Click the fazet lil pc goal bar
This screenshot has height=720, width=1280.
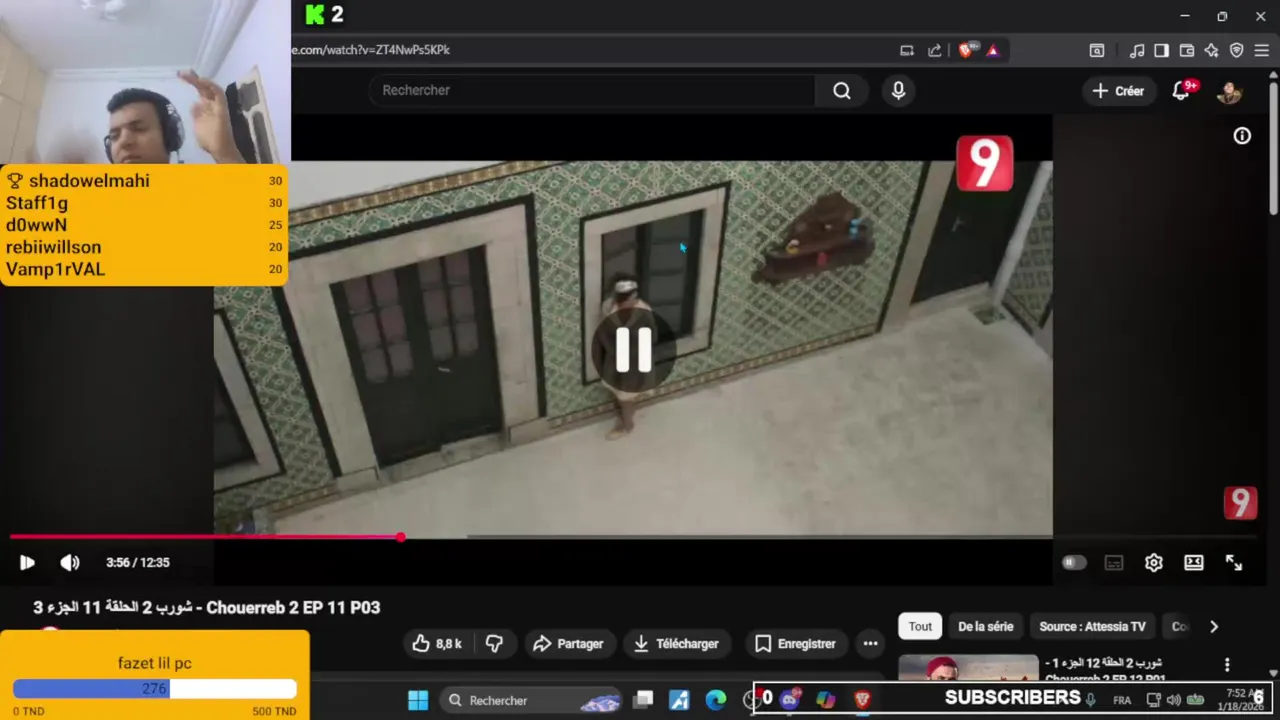(x=154, y=689)
